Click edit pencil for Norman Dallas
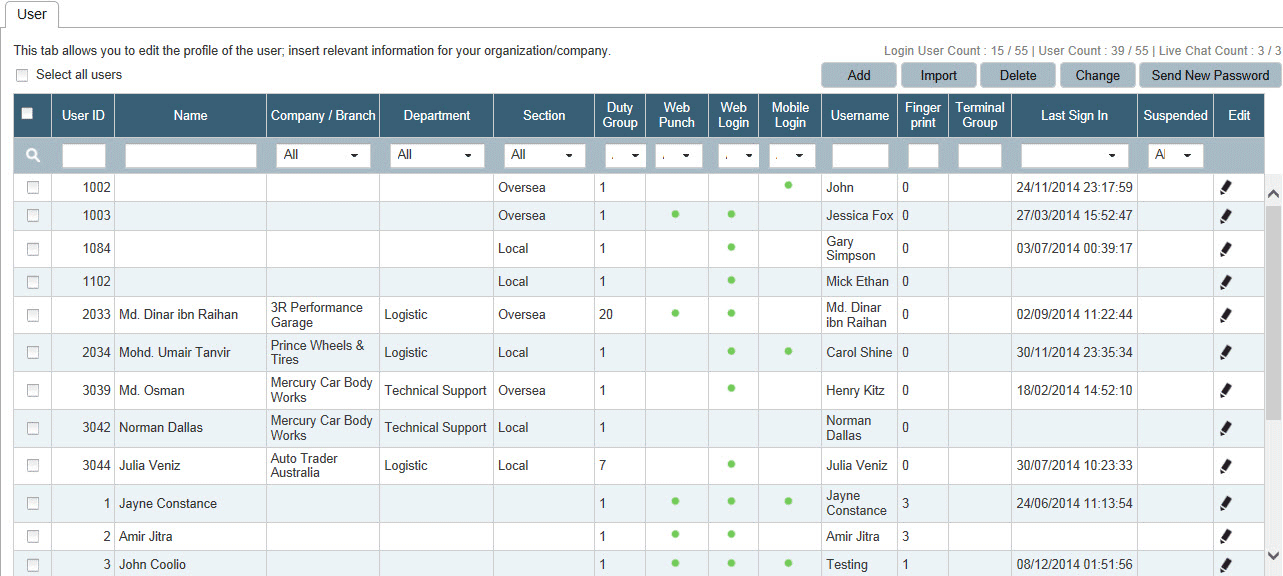1283x576 pixels. coord(1226,428)
